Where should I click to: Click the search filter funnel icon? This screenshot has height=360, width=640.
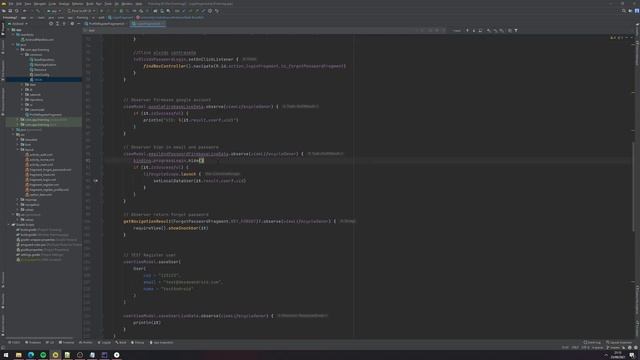[x=516, y=31]
